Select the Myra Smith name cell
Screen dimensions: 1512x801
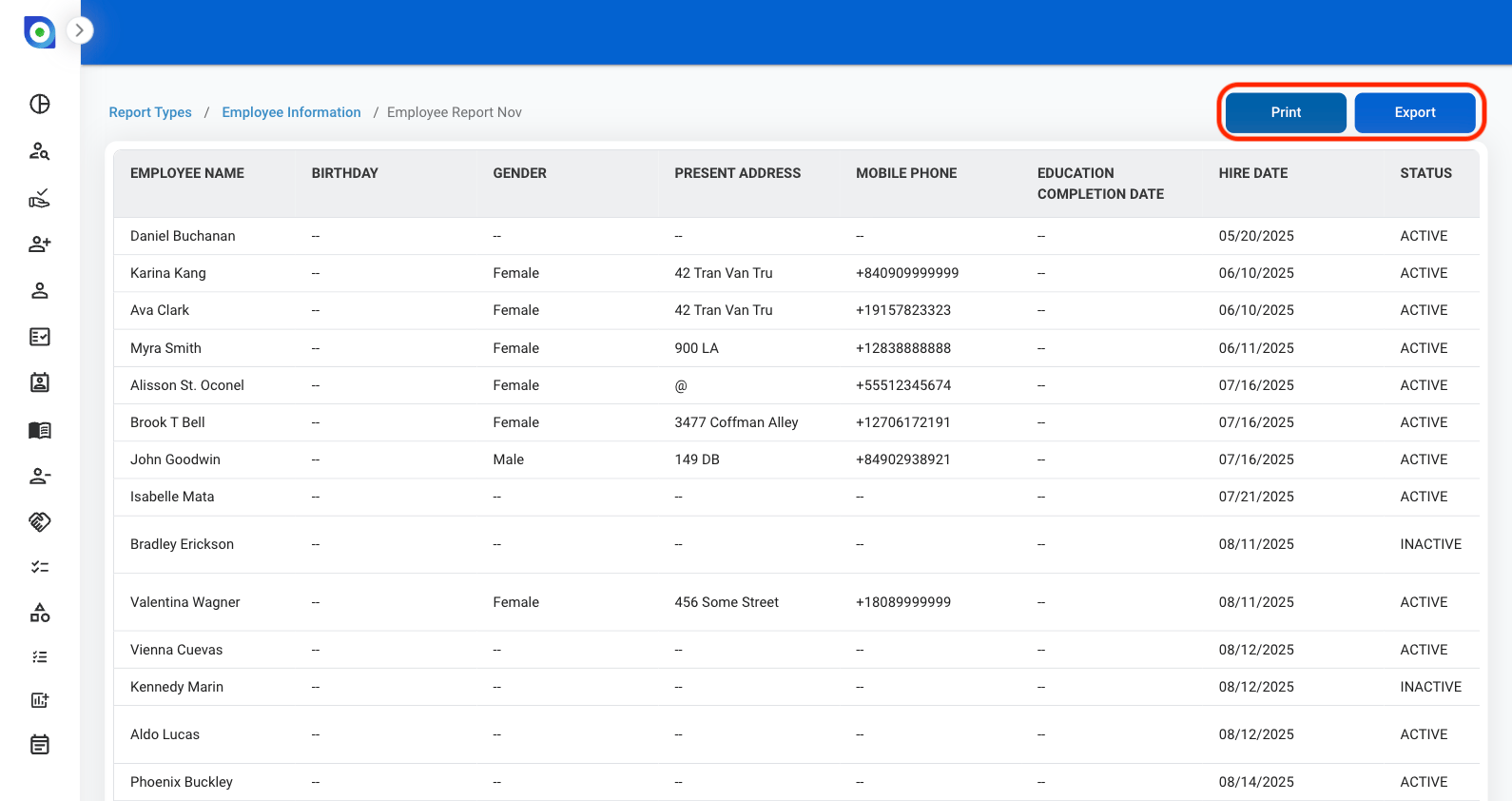click(x=165, y=348)
